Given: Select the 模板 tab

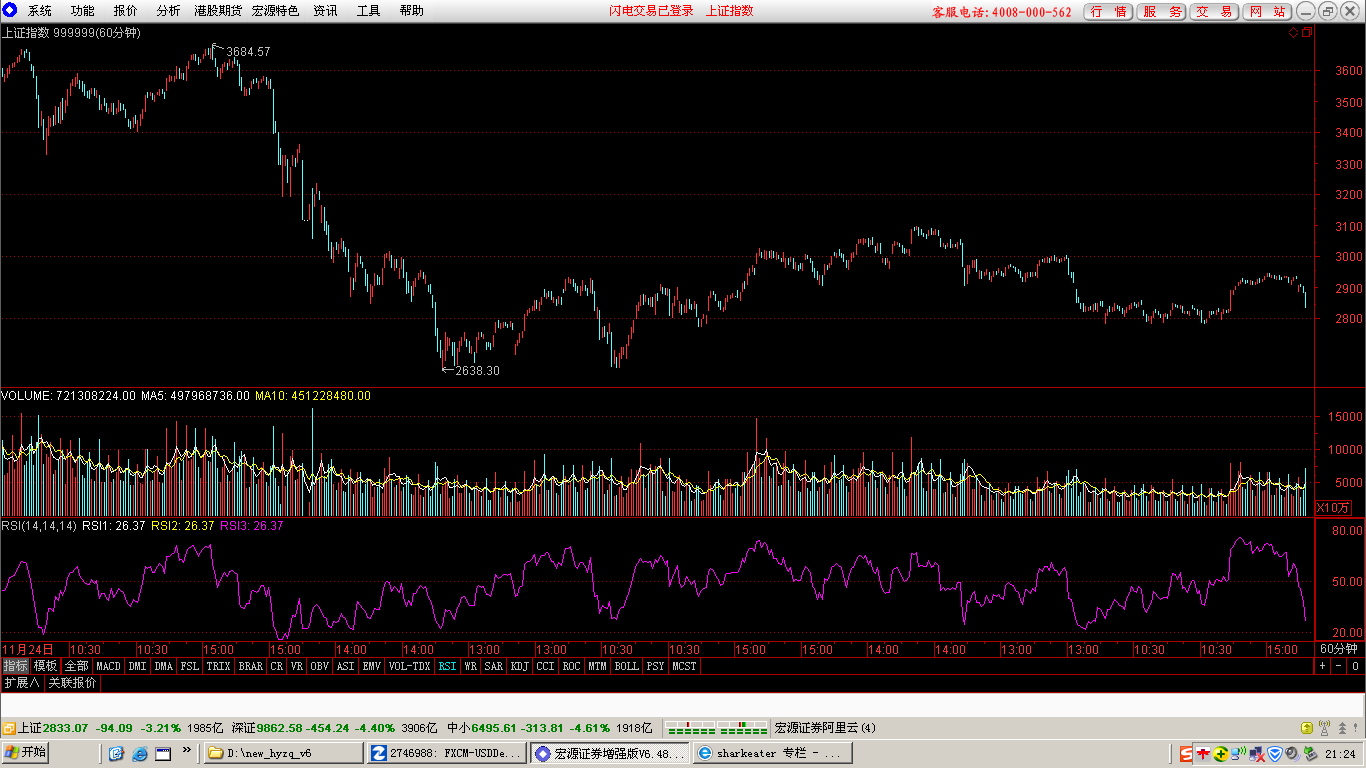Looking at the screenshot, I should point(45,666).
